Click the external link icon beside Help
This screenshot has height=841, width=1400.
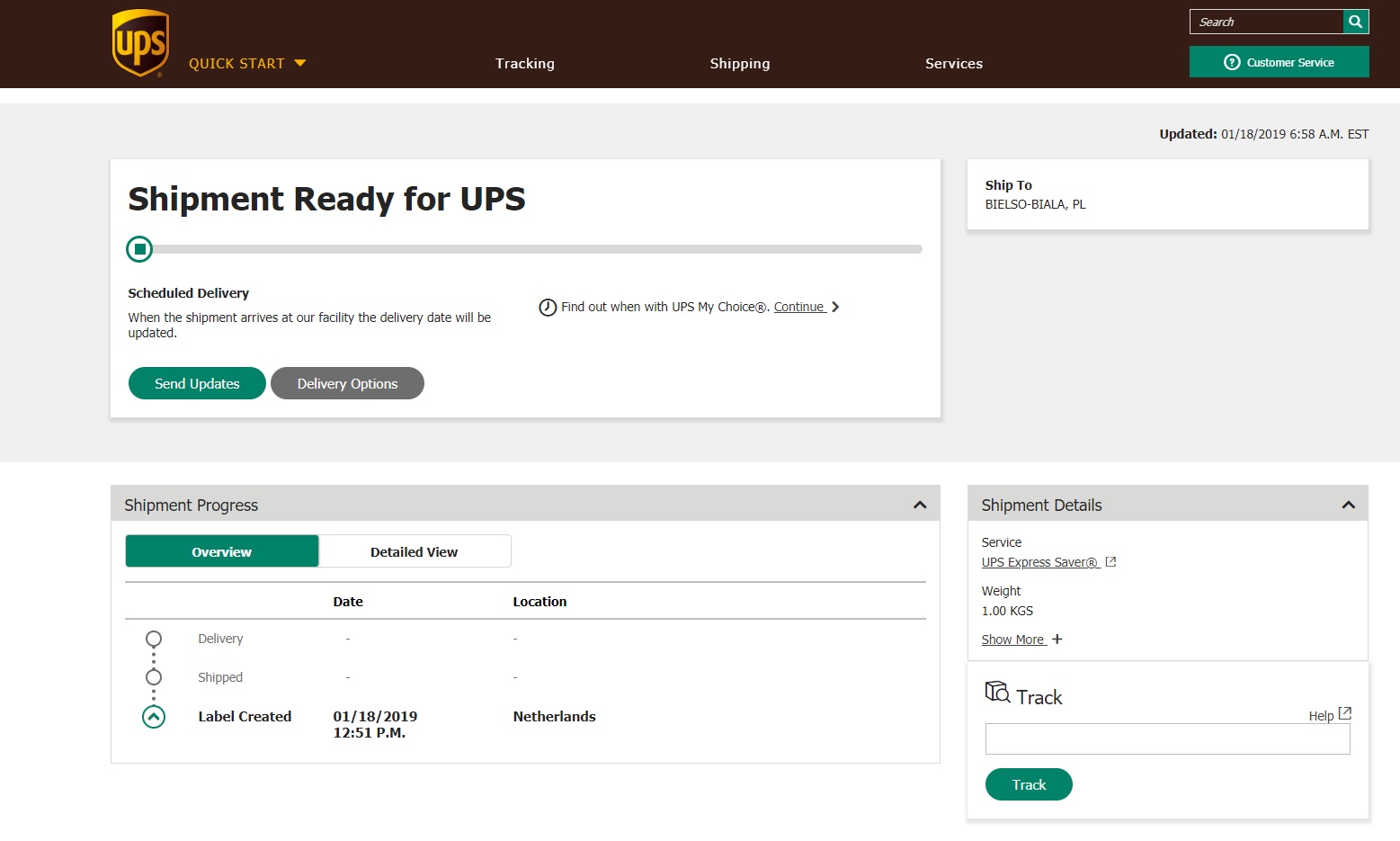[x=1345, y=713]
